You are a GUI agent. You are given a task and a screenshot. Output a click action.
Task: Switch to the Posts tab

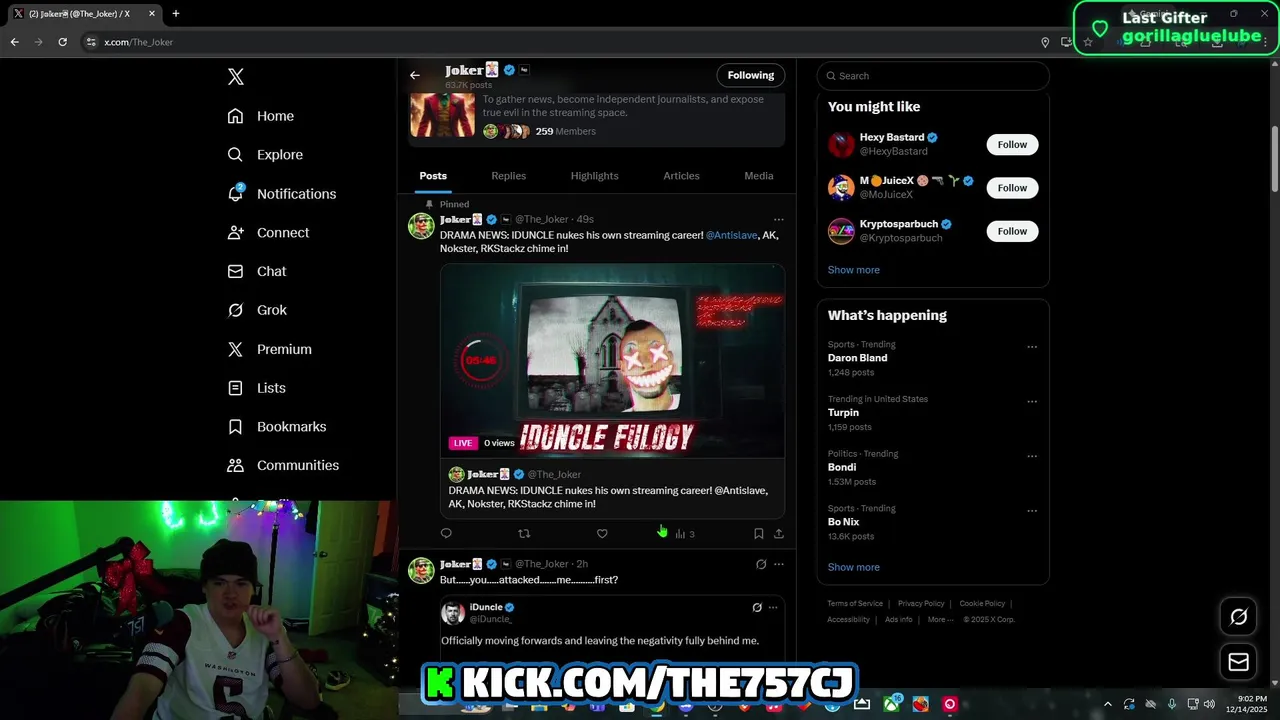click(433, 176)
